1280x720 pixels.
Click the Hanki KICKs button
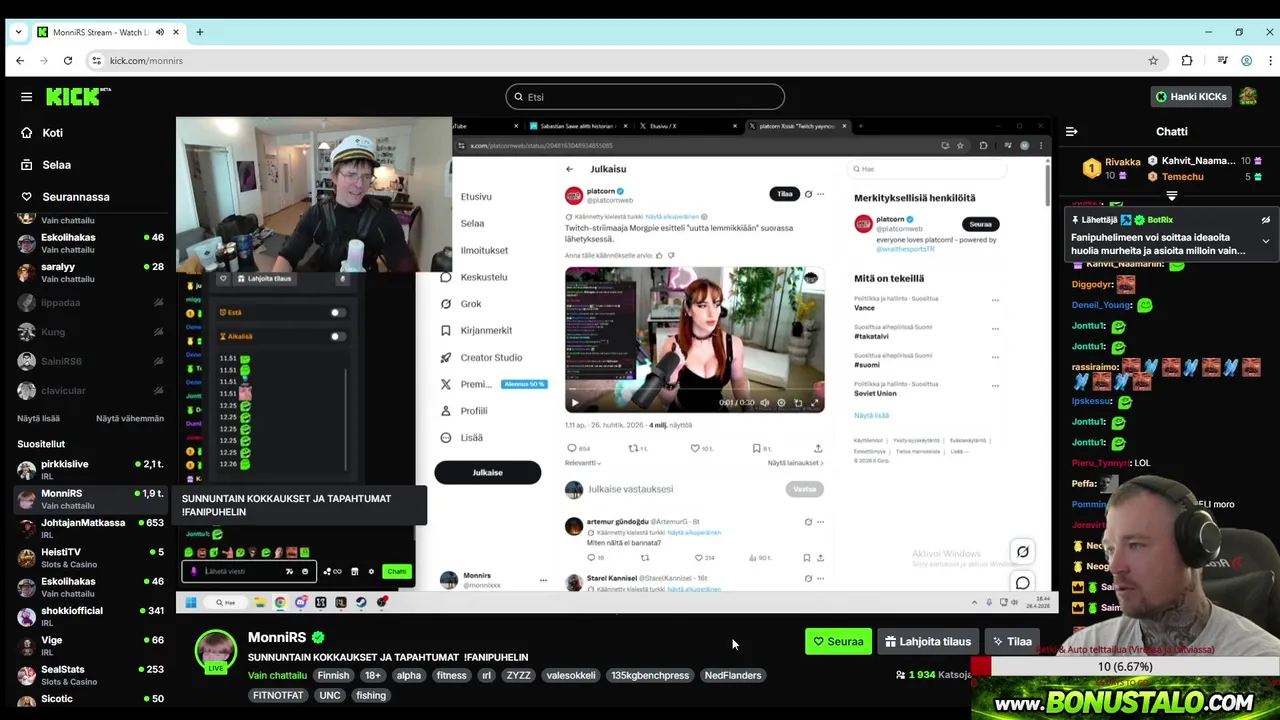(1190, 97)
